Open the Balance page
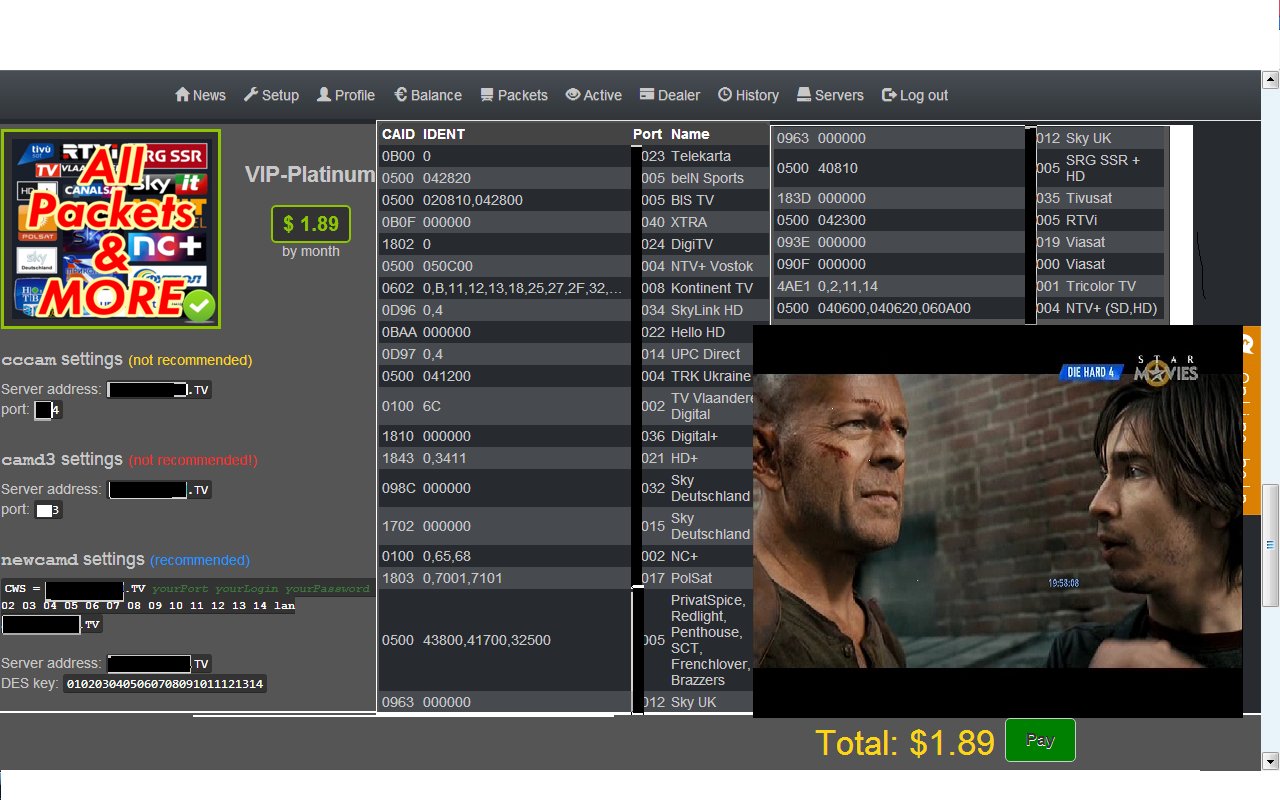The image size is (1280, 800). (x=428, y=95)
